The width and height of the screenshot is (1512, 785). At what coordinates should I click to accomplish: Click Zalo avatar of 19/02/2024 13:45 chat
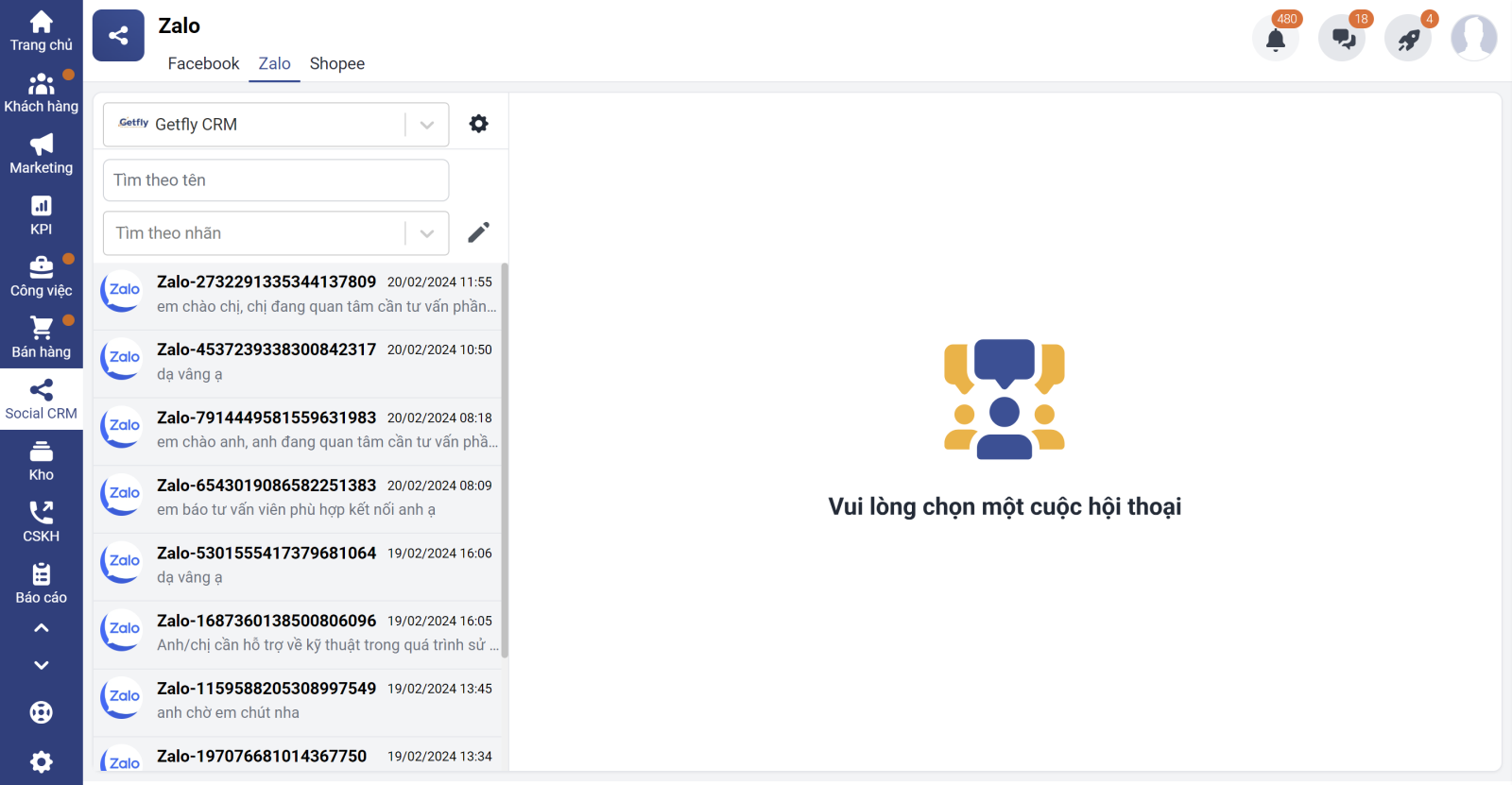pos(123,698)
